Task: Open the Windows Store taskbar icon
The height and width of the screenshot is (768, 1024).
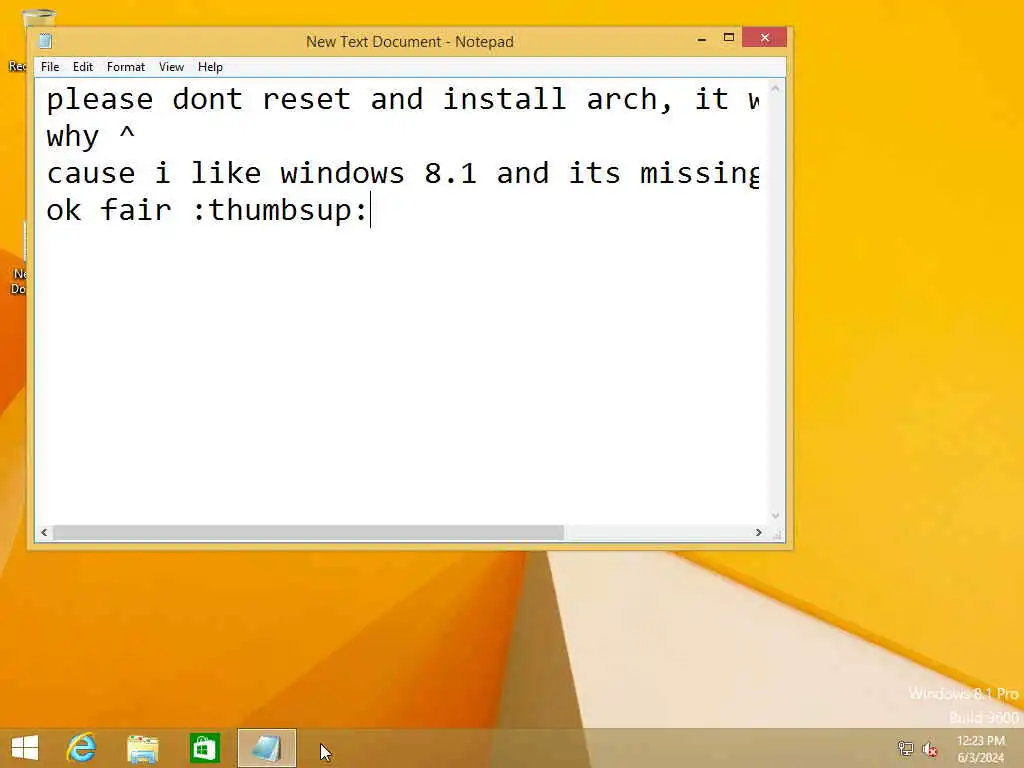Action: tap(204, 748)
